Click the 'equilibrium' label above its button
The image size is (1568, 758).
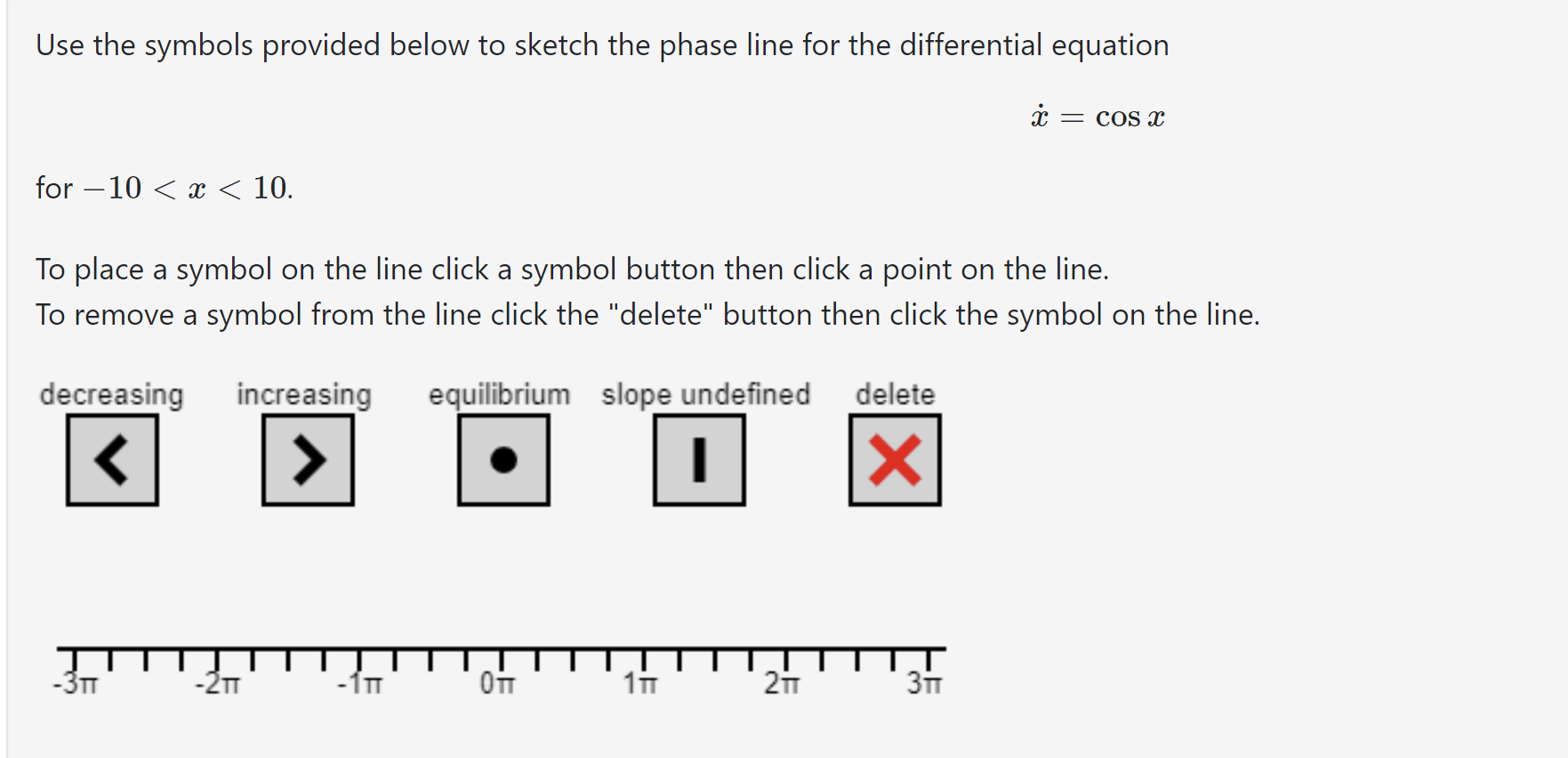(x=500, y=394)
